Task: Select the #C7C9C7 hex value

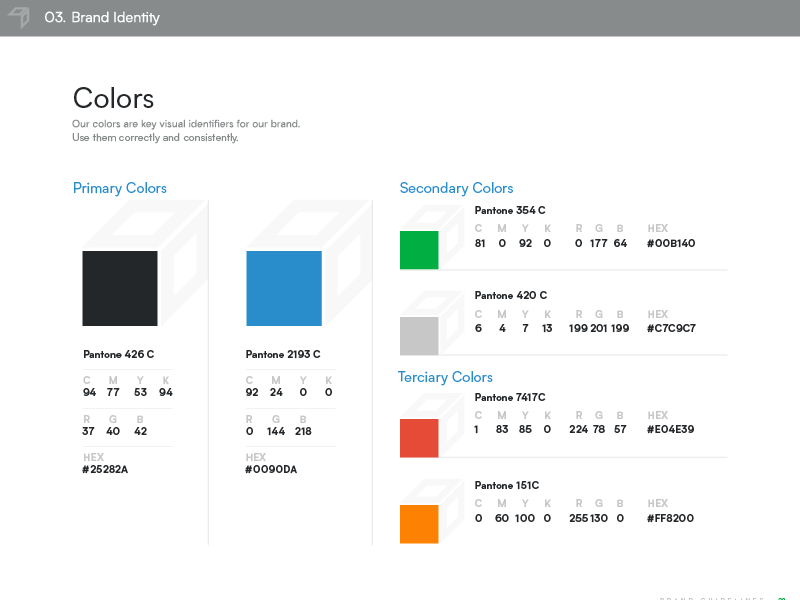Action: click(671, 328)
